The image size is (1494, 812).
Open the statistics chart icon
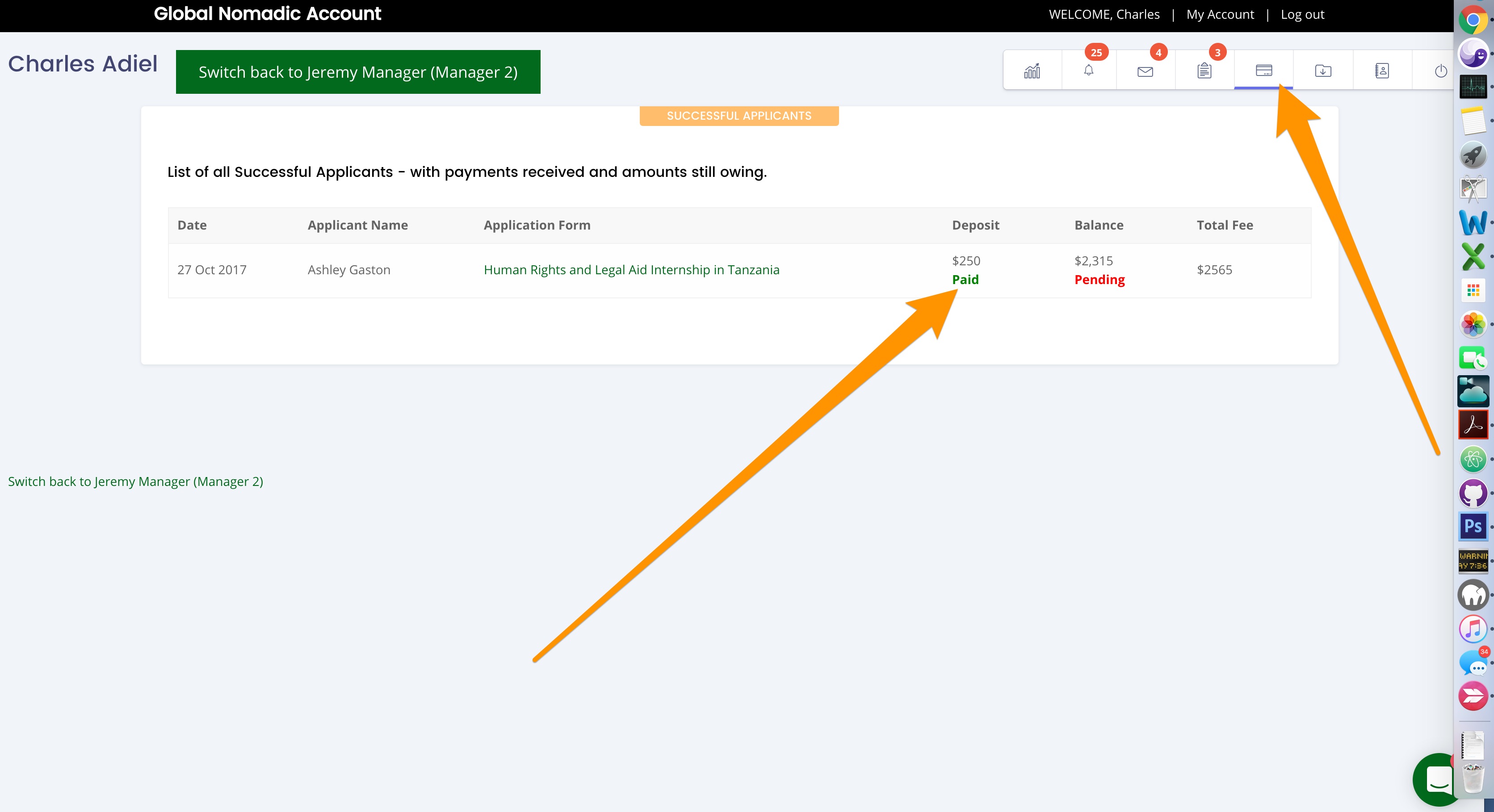[x=1032, y=71]
